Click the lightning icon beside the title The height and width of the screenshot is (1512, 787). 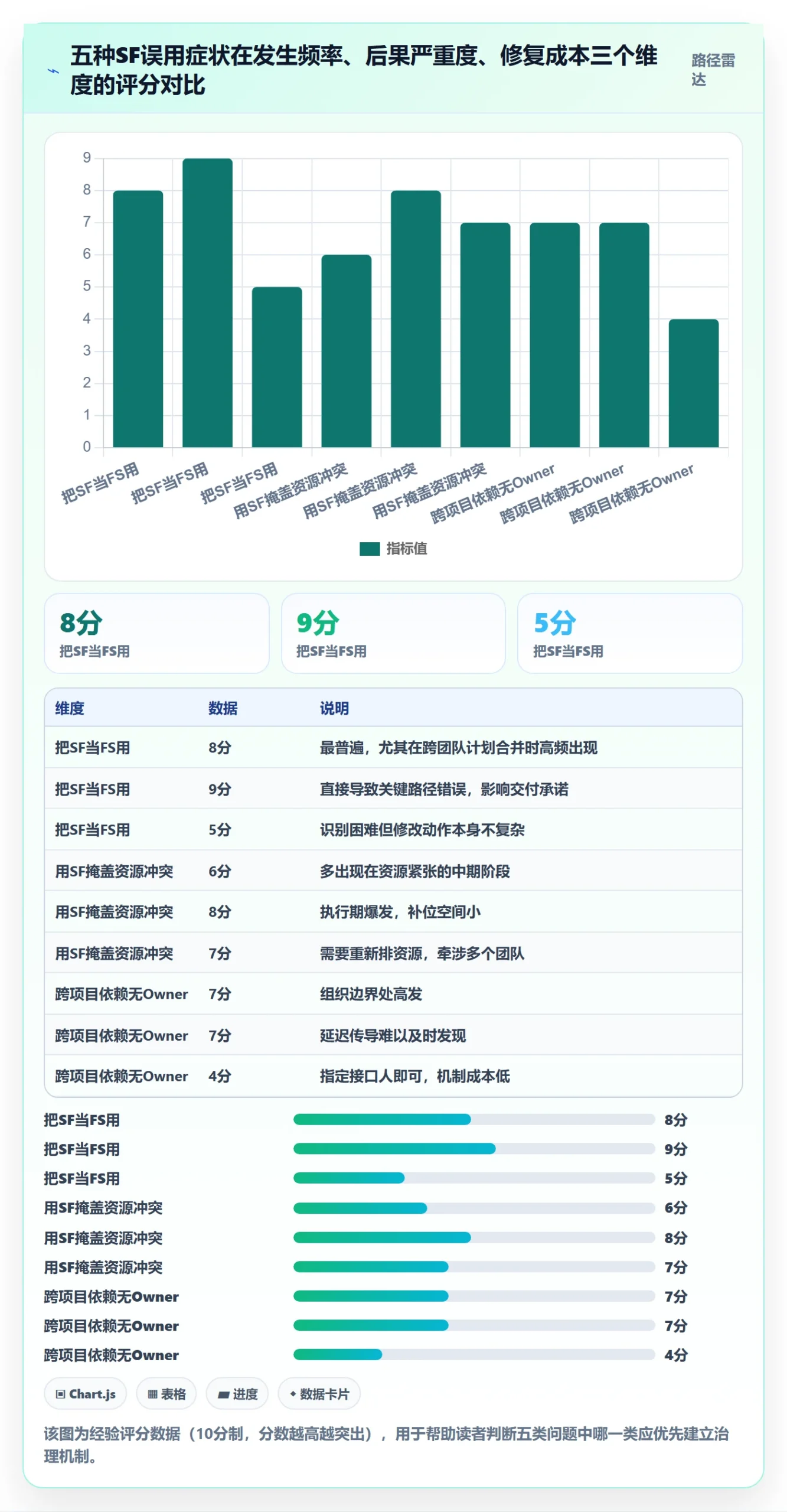point(53,71)
